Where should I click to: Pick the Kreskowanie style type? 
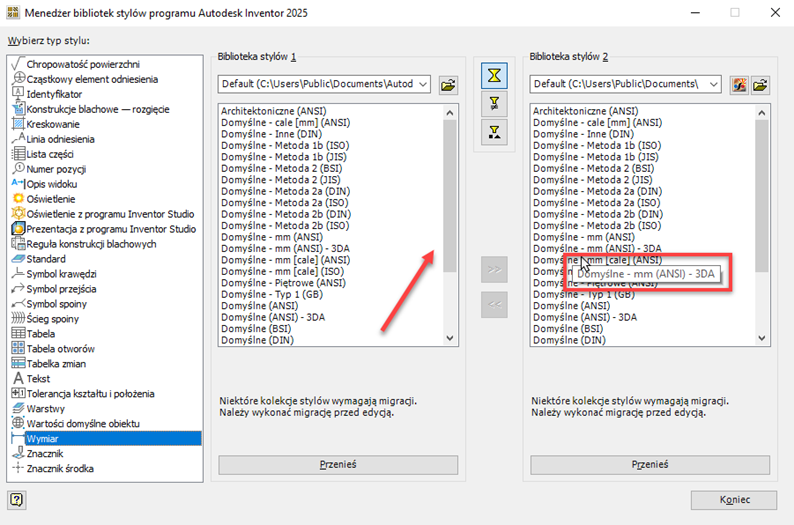pyautogui.click(x=53, y=124)
